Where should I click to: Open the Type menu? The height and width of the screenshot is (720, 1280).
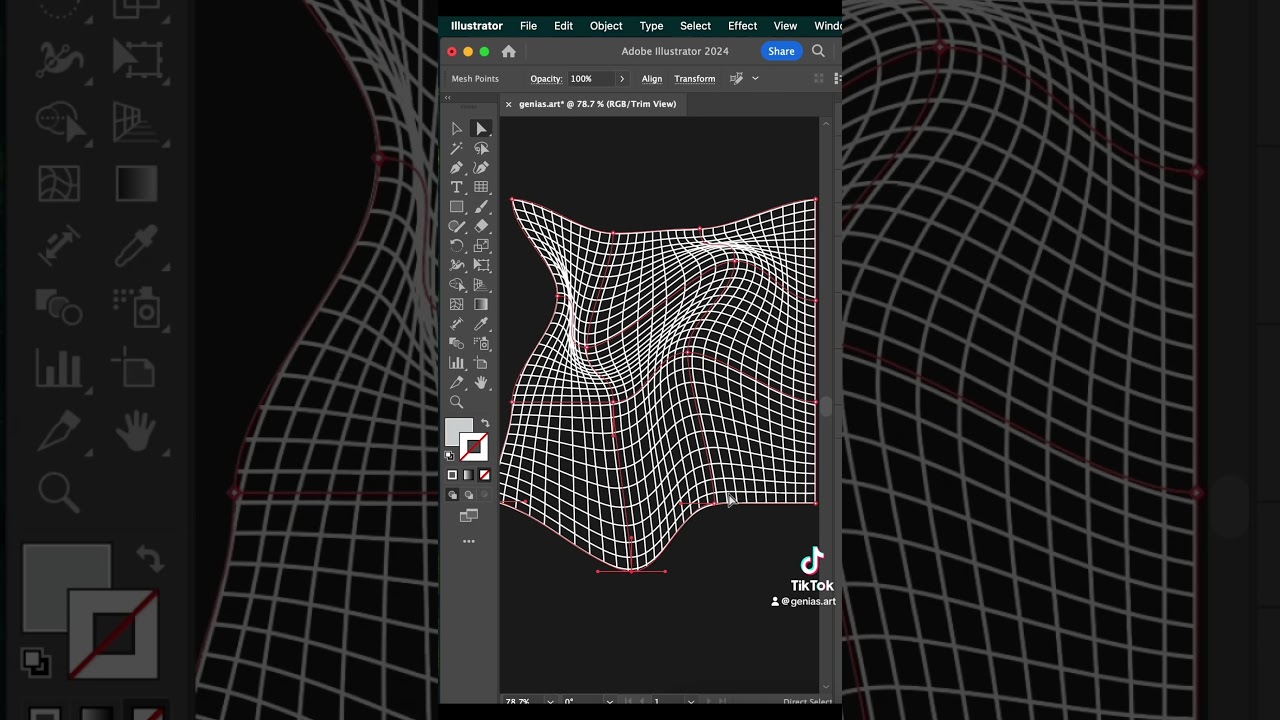tap(651, 26)
